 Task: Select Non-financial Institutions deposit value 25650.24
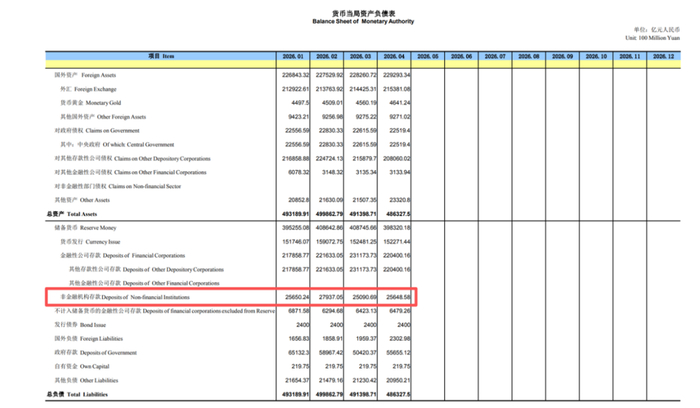pyautogui.click(x=297, y=297)
